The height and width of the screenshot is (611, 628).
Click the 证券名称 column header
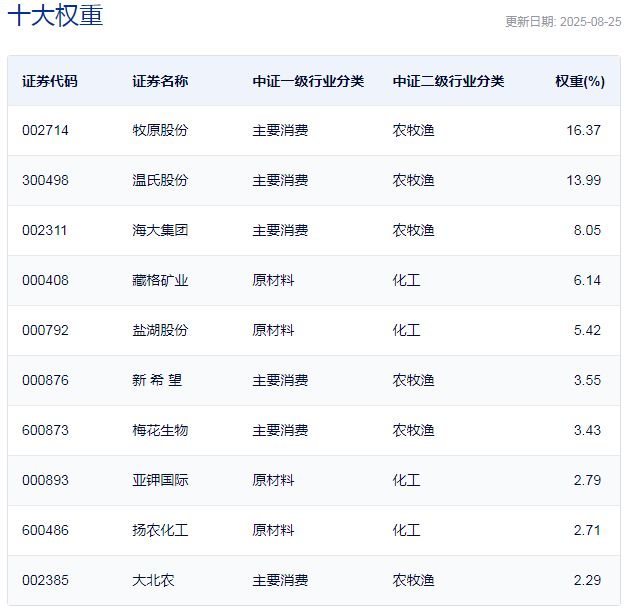[x=160, y=81]
